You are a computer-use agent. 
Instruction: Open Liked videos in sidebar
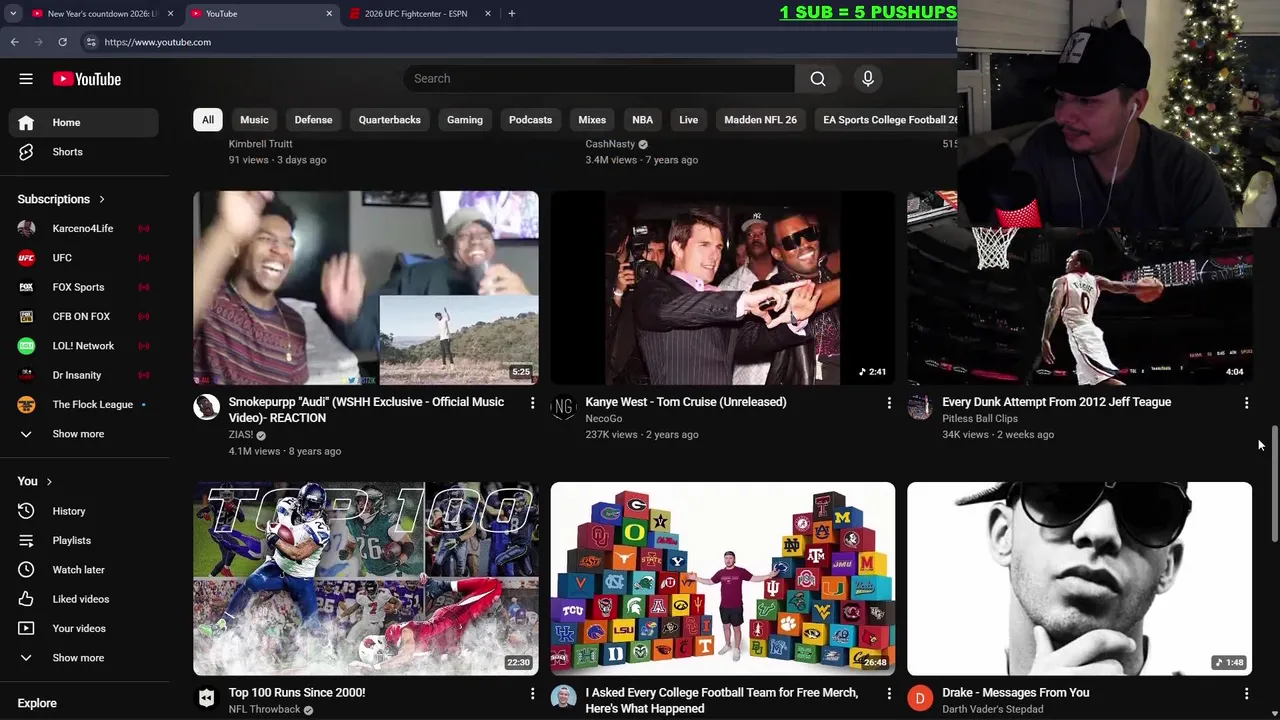pos(84,599)
